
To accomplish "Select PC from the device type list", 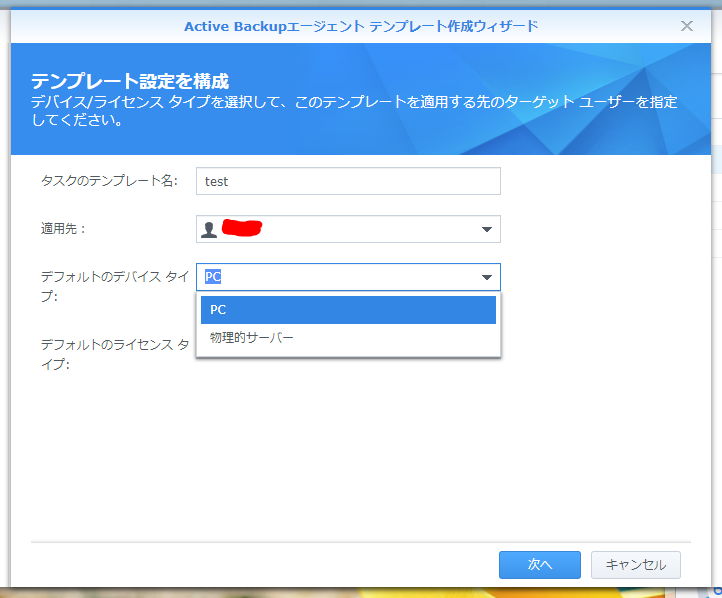I will 348,310.
